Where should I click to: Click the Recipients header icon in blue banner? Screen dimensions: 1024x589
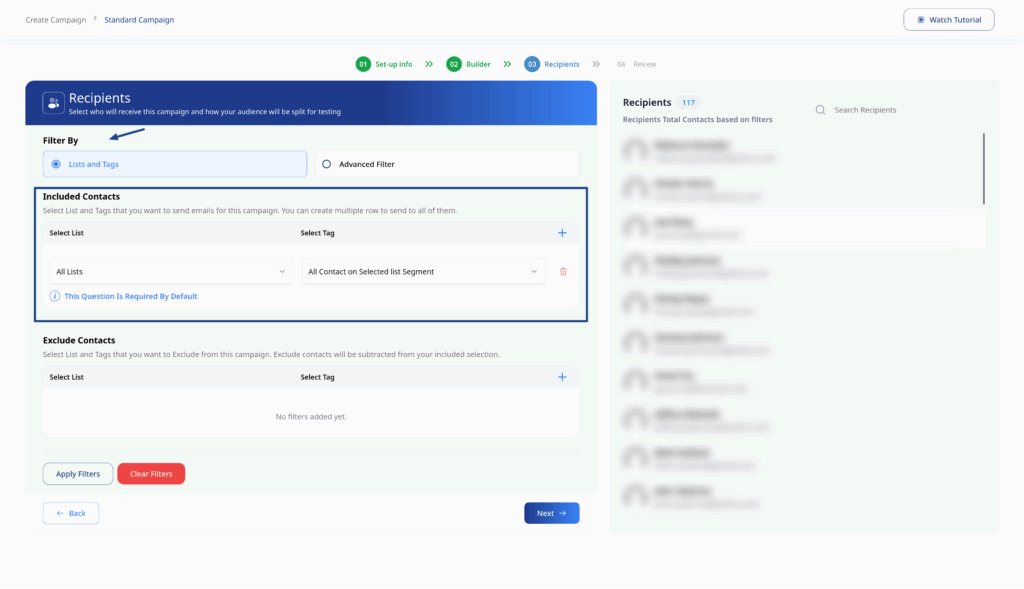pos(53,103)
